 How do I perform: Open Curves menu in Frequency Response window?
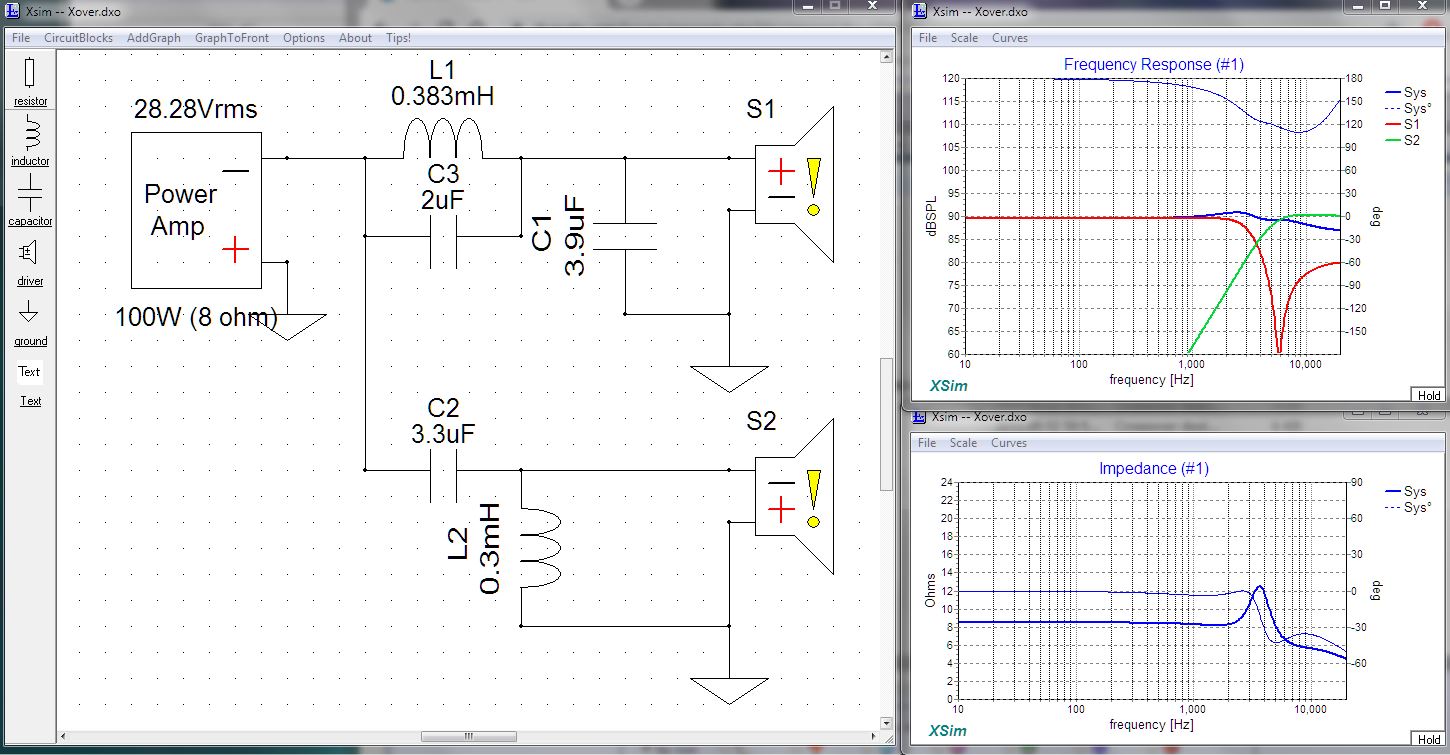pyautogui.click(x=1010, y=38)
